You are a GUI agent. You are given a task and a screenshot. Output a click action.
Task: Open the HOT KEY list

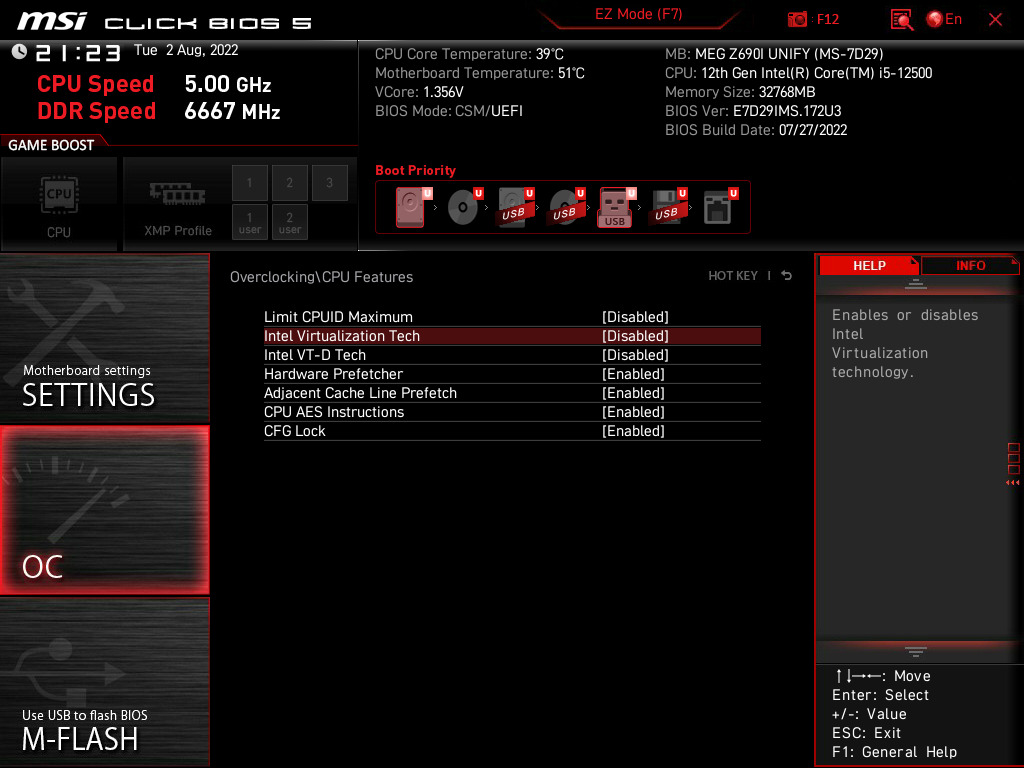pyautogui.click(x=733, y=276)
